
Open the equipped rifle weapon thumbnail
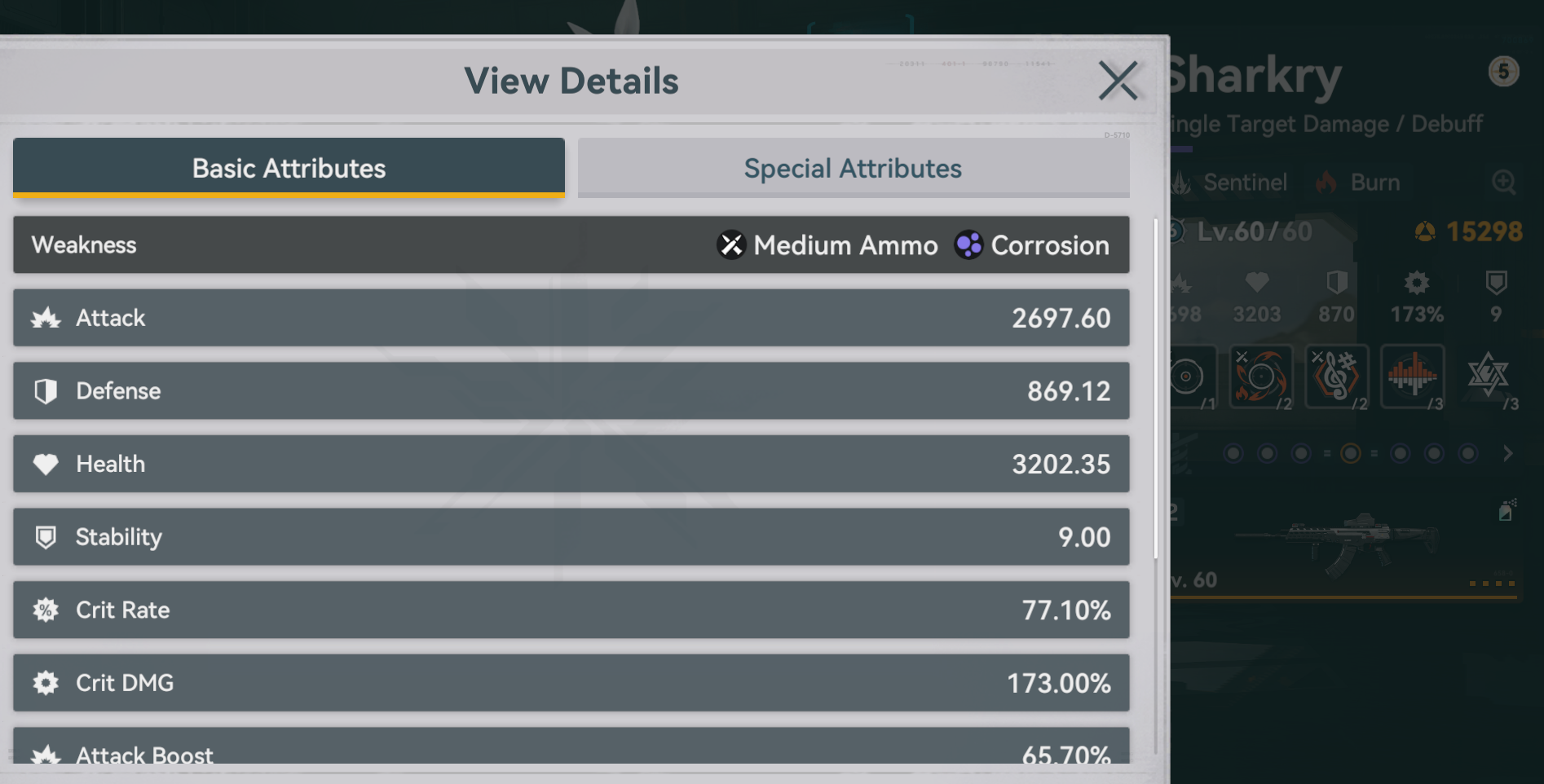1337,540
